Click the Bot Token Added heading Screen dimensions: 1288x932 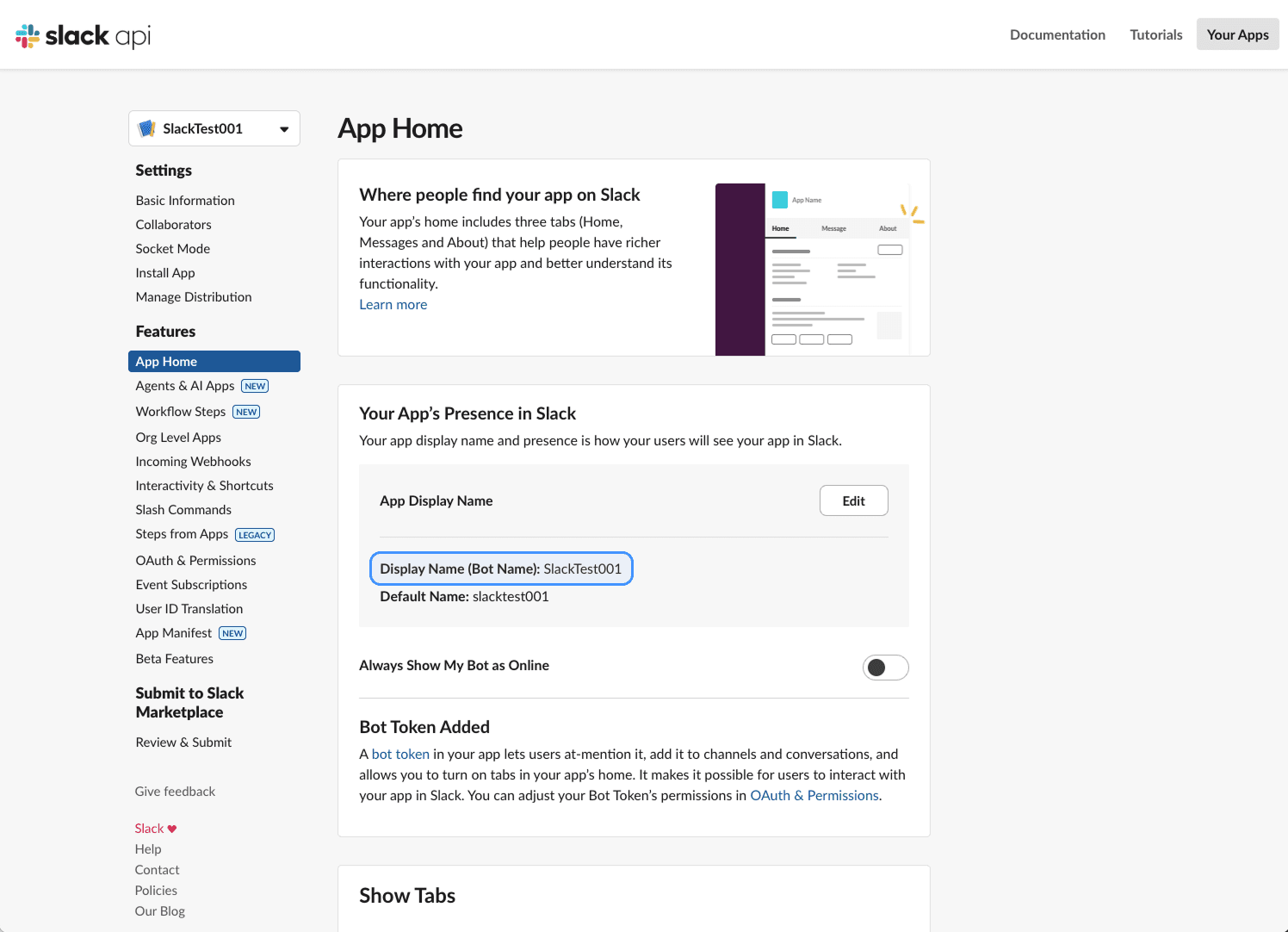pos(424,727)
